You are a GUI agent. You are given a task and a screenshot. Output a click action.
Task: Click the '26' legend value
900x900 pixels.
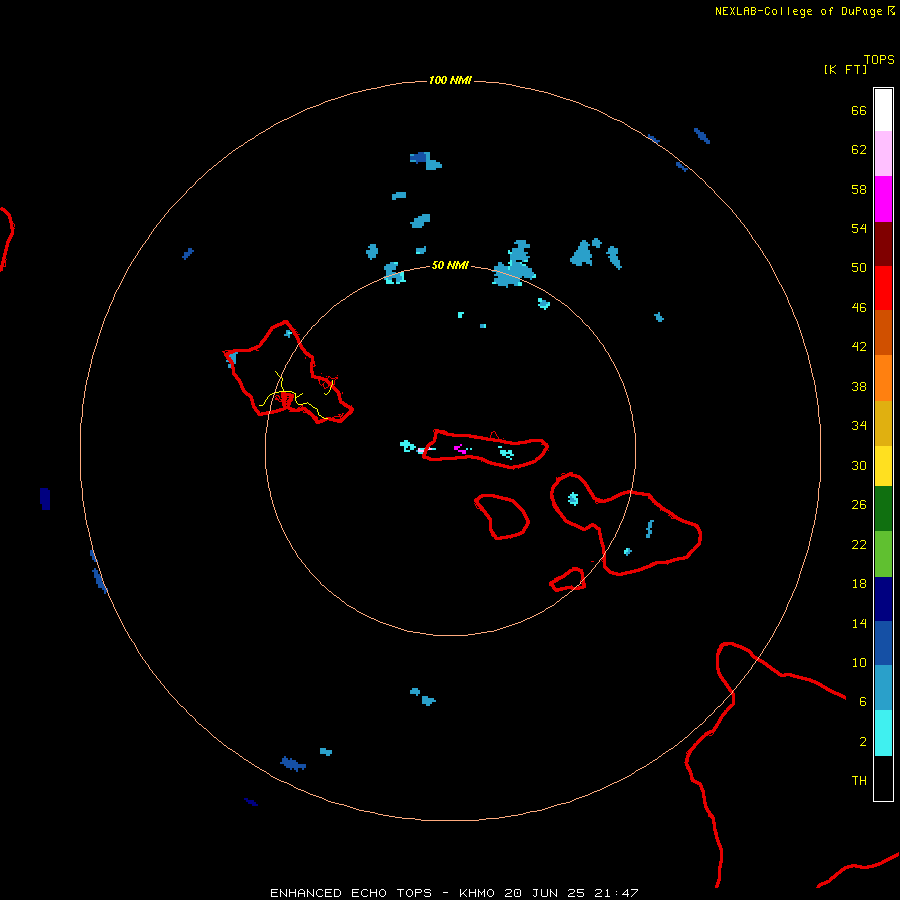click(859, 505)
